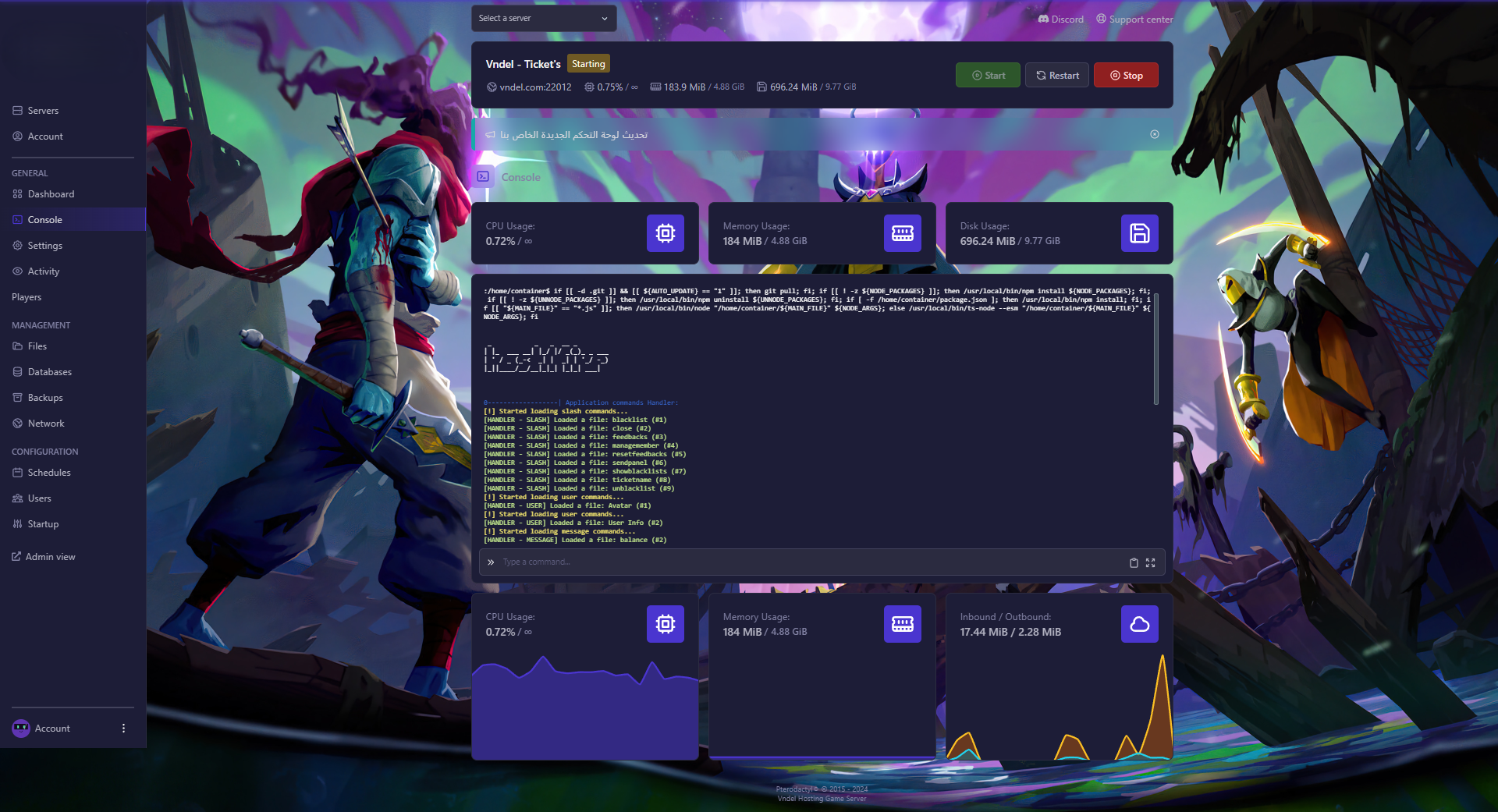Stop the Vndel - Ticket's server
1498x812 pixels.
pos(1126,75)
